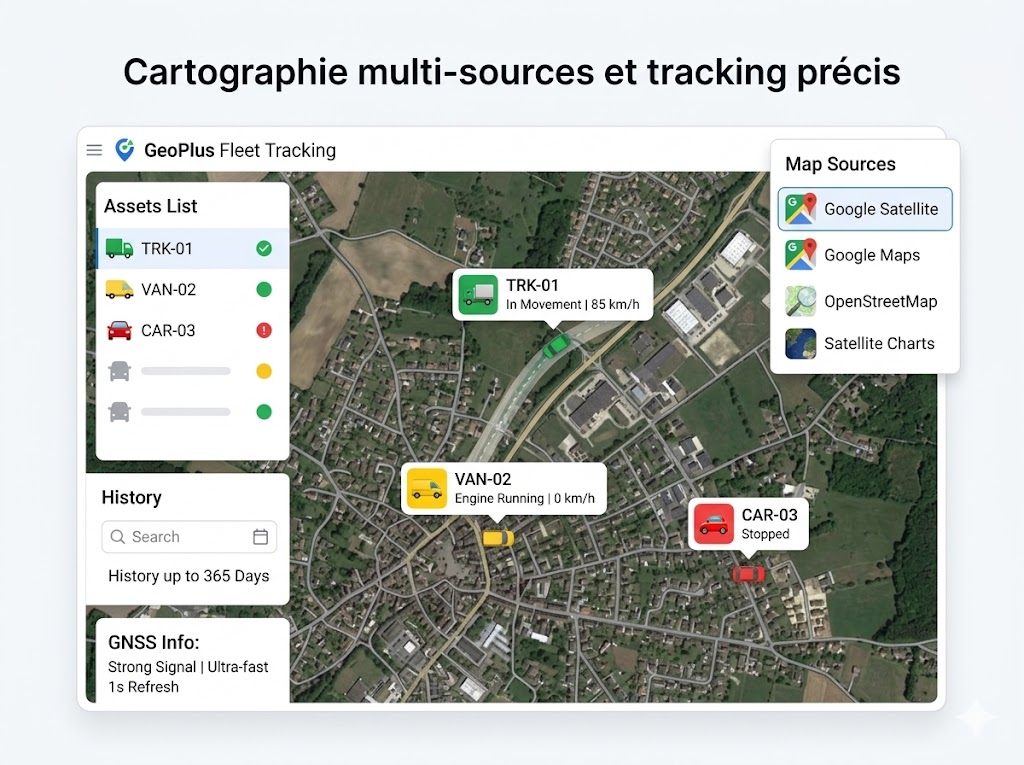Click the green status dot in the last asset row
Image resolution: width=1024 pixels, height=765 pixels.
point(264,412)
